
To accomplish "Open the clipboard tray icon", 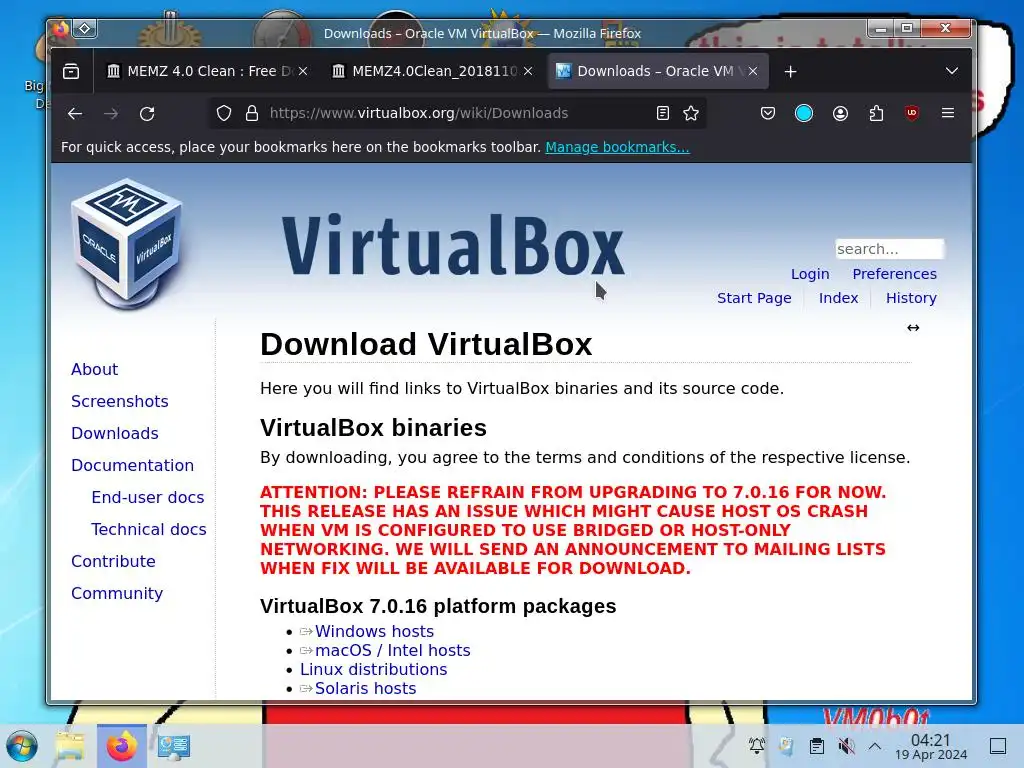I will point(816,746).
